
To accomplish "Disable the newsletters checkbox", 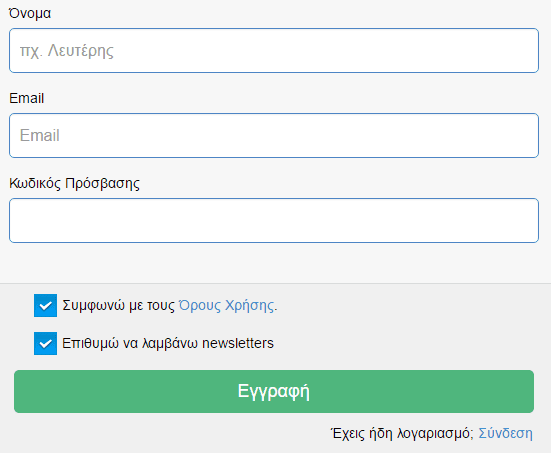I will [x=45, y=343].
